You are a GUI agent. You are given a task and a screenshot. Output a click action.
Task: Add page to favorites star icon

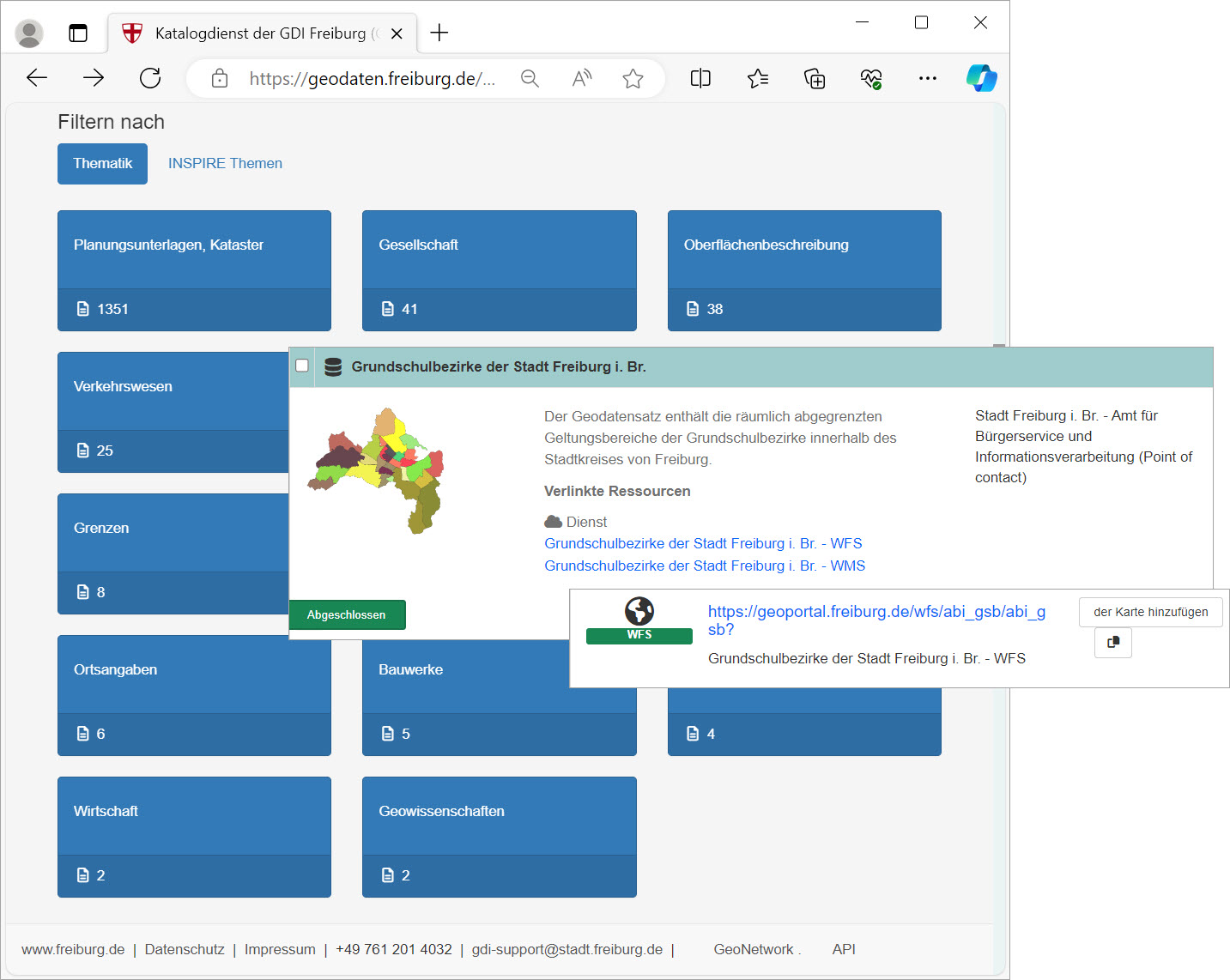(633, 79)
